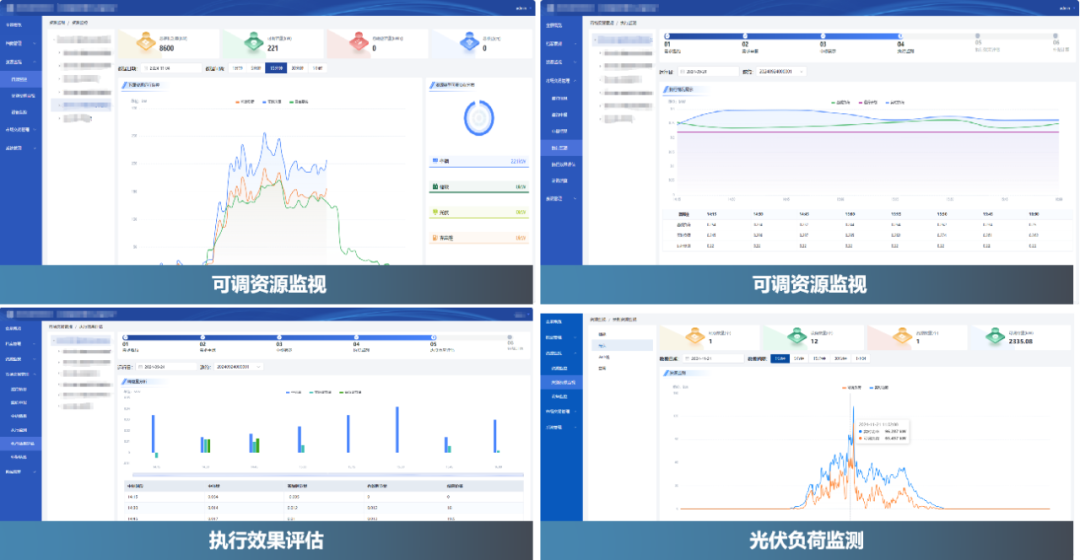This screenshot has height=560, width=1080.
Task: Click the green stat icon beside 2335.08
Action: click(995, 337)
